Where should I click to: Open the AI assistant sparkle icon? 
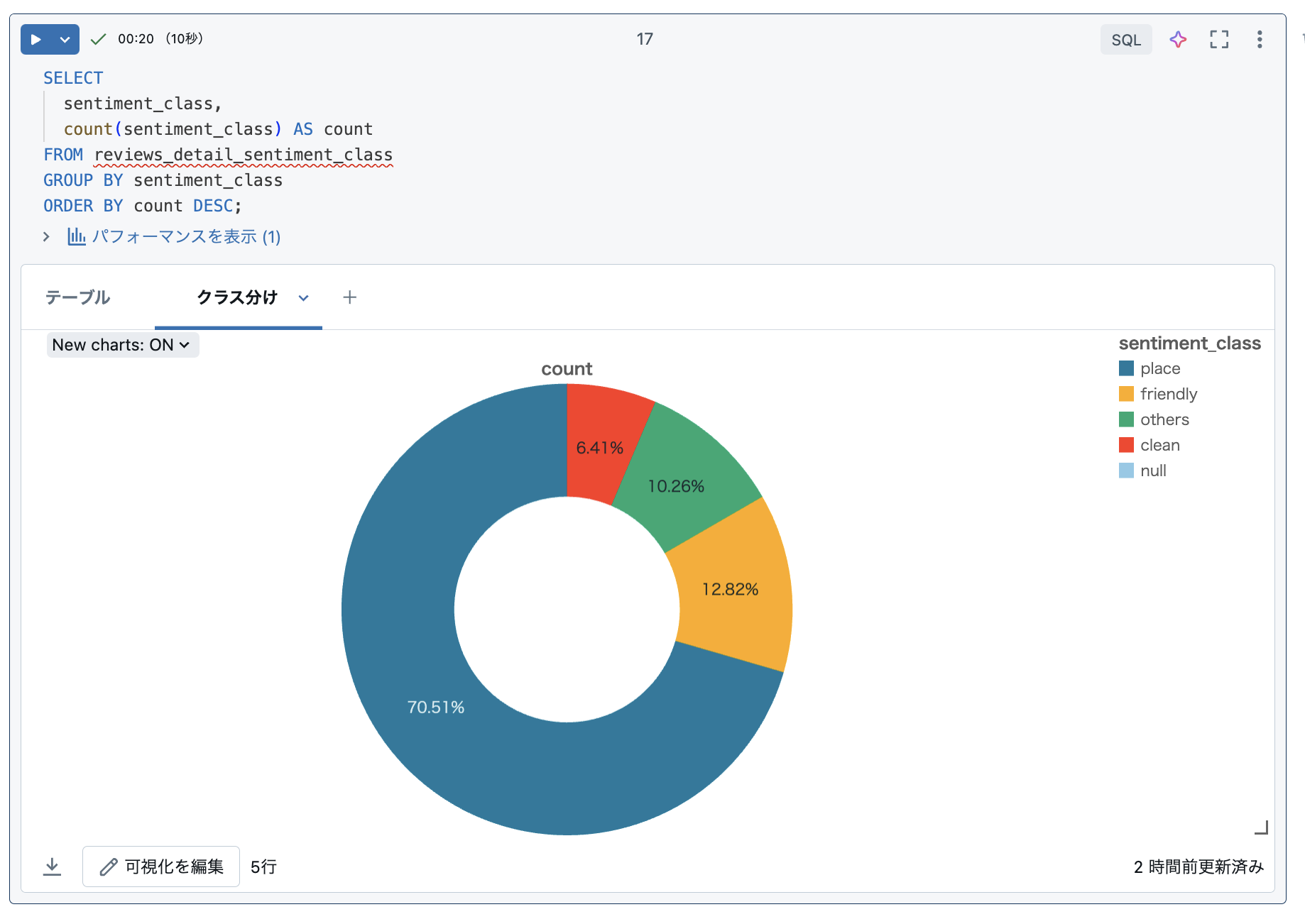click(x=1178, y=40)
